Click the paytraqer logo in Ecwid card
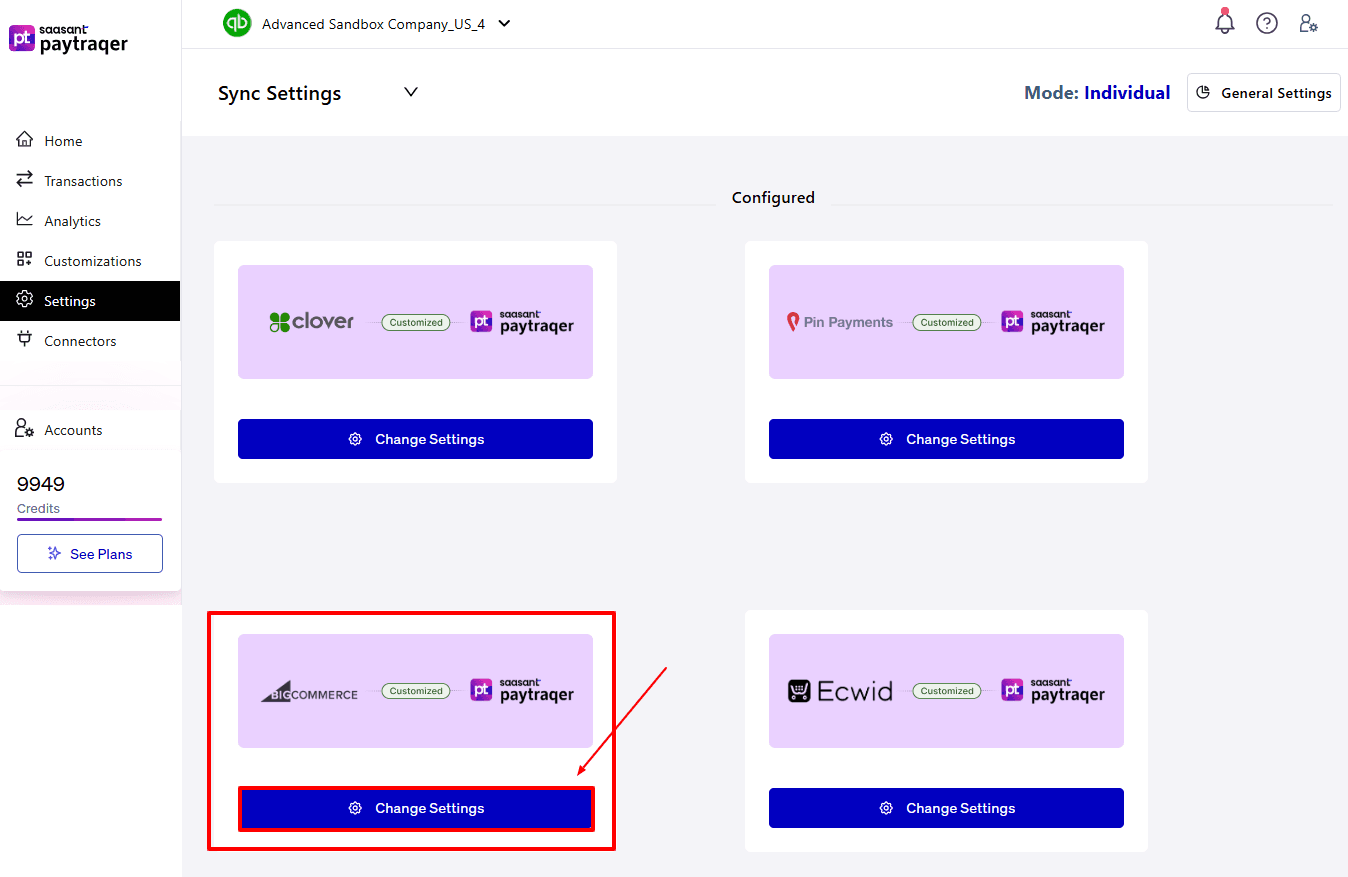 click(x=1053, y=691)
